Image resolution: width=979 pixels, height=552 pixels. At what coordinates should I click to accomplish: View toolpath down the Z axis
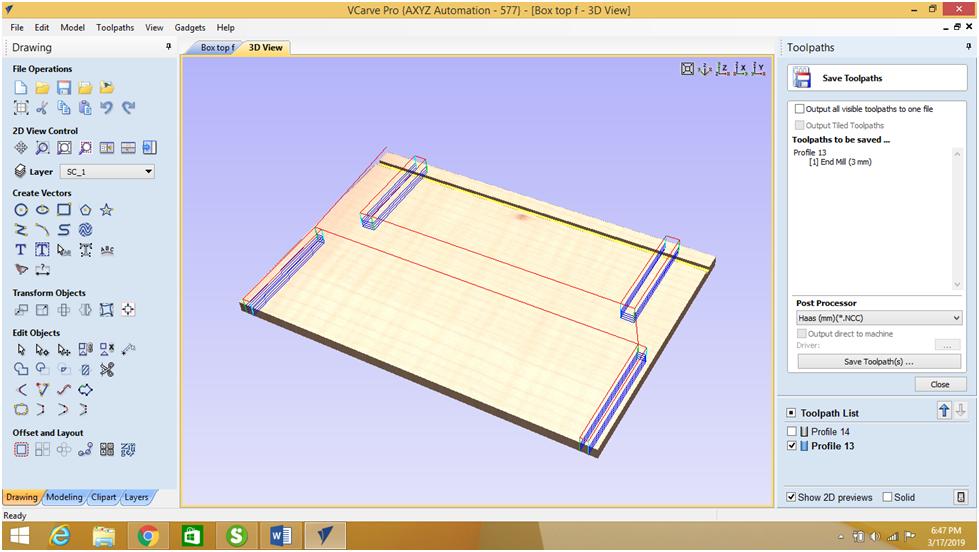click(x=722, y=69)
